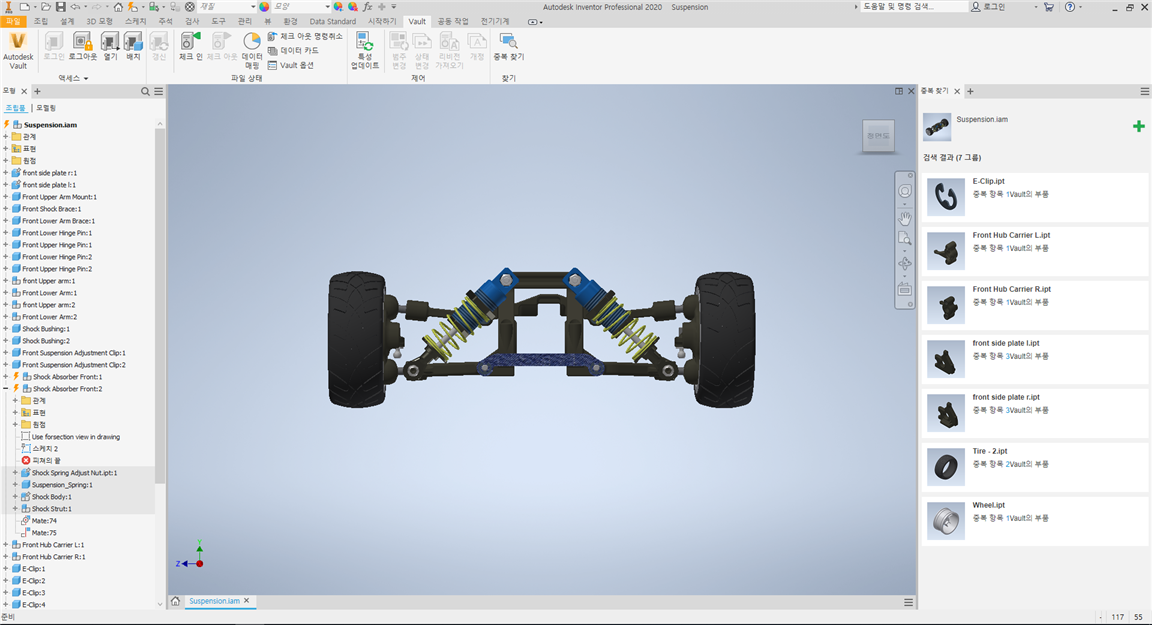Switch to the 스케치 ribbon tab

[x=136, y=21]
